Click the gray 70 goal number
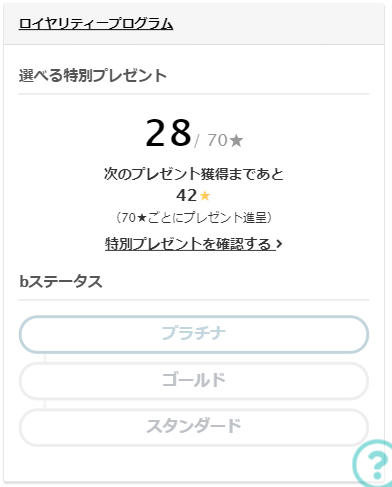The width and height of the screenshot is (392, 487). (x=218, y=140)
